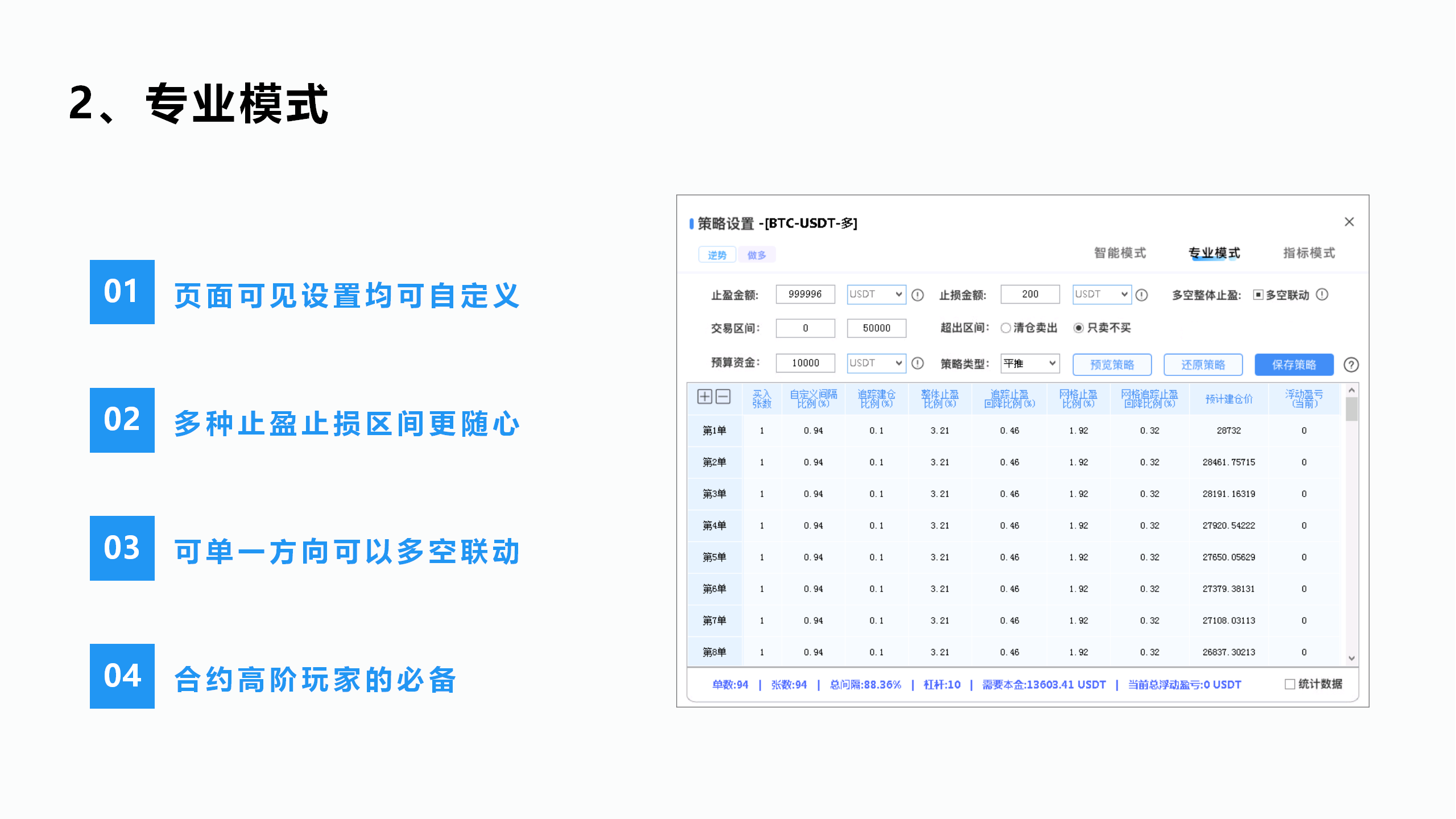Screen dimensions: 1456x819
Task: Click info icon beside 预算资金 USDT
Action: pyautogui.click(x=917, y=363)
